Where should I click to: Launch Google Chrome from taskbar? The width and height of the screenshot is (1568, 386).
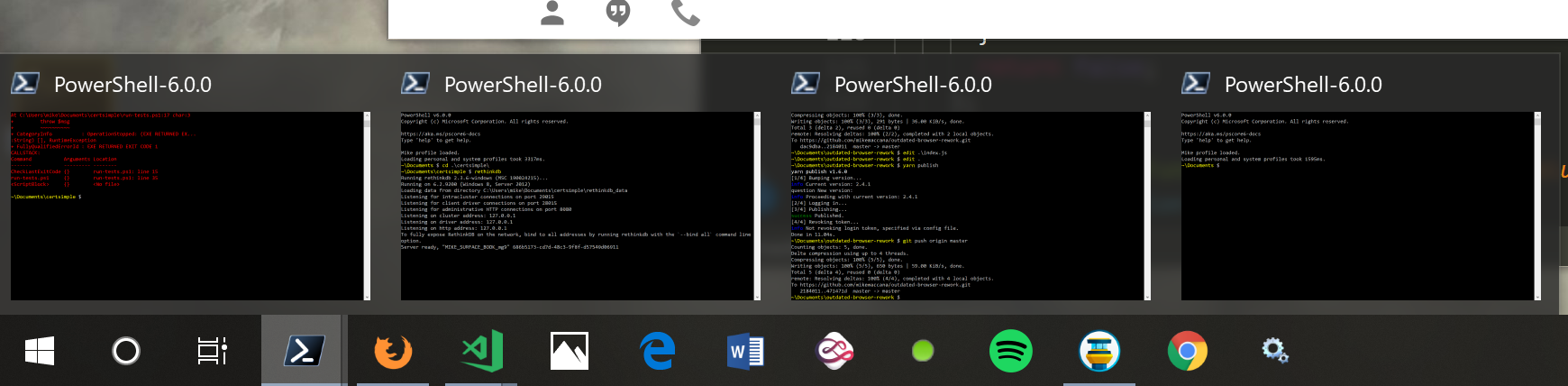1188,351
